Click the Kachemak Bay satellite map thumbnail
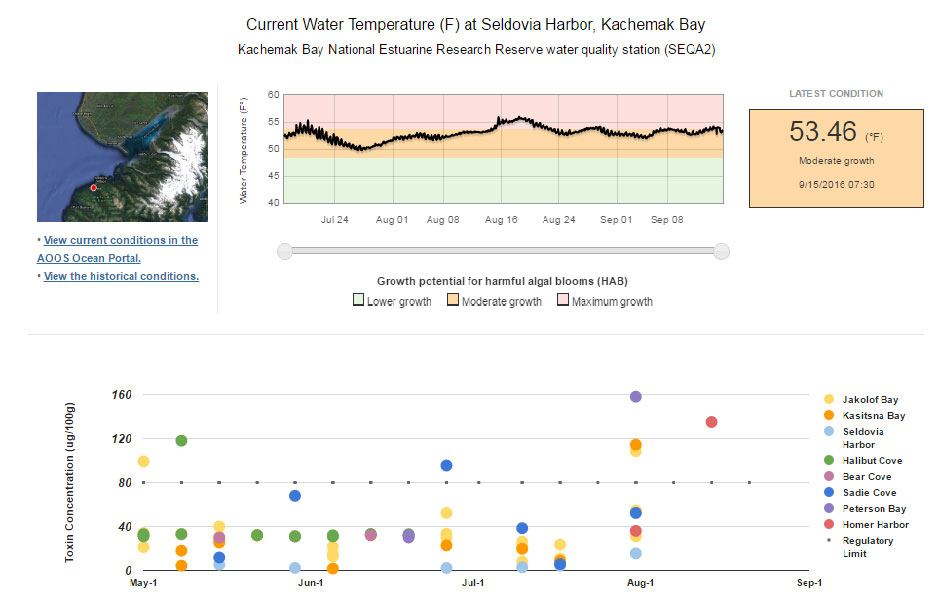The image size is (938, 610). click(122, 157)
